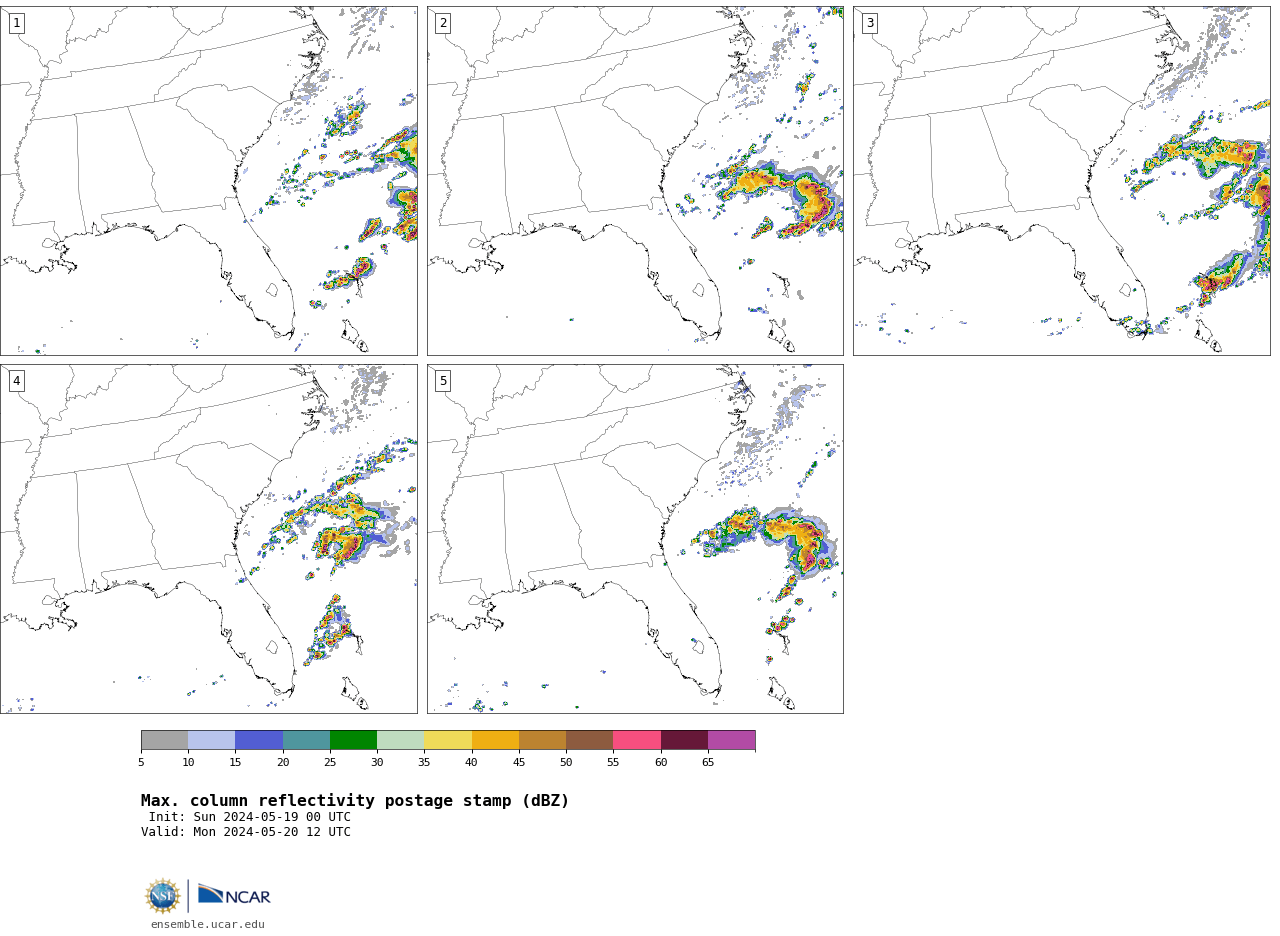1280x936 pixels.
Task: Open ensemble member 4 reflectivity map
Action: [x=208, y=539]
